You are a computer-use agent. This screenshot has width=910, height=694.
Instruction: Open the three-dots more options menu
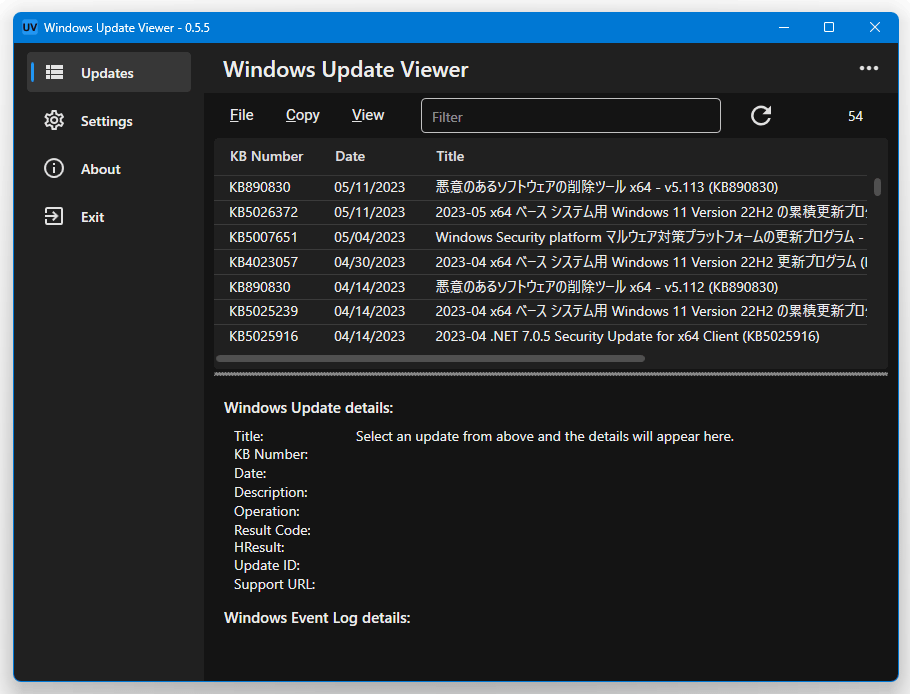pos(869,68)
